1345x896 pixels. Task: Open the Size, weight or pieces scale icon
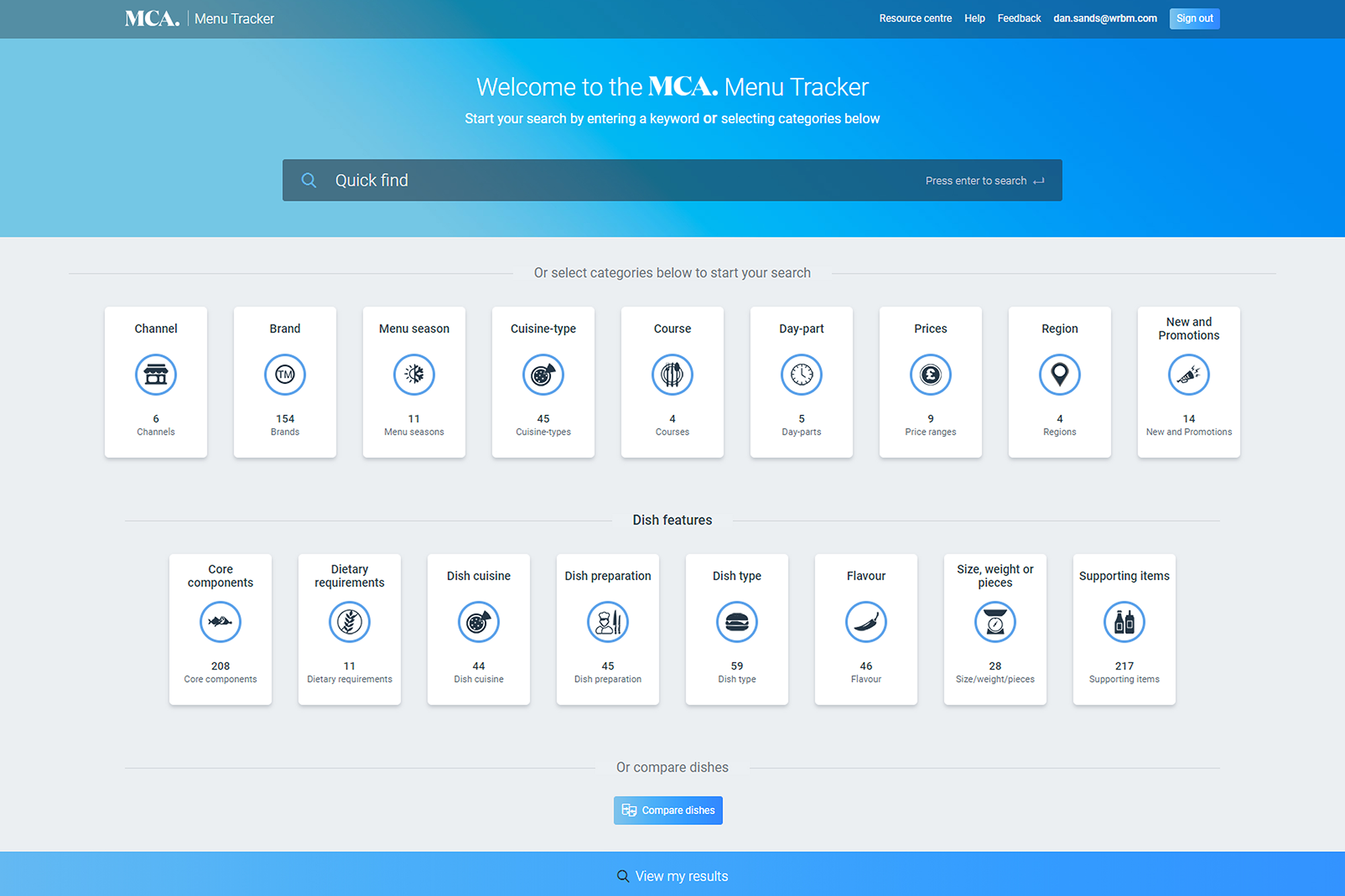point(995,622)
